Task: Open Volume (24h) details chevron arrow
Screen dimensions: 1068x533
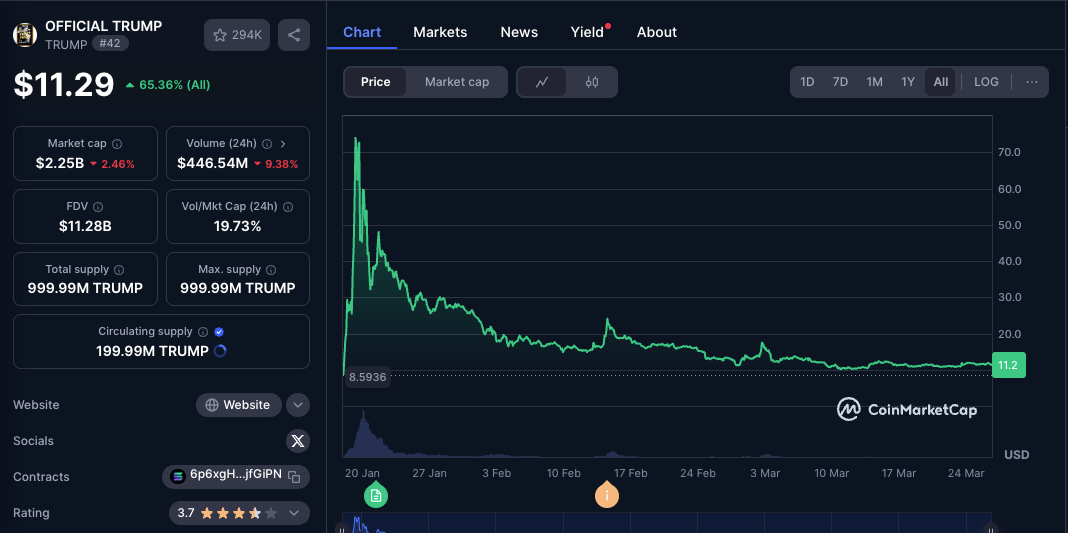Action: (x=283, y=144)
